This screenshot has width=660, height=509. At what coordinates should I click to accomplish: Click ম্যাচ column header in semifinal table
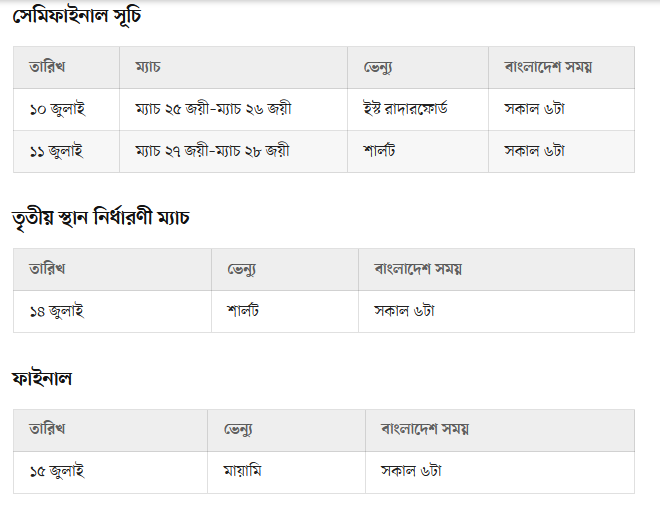coord(234,67)
